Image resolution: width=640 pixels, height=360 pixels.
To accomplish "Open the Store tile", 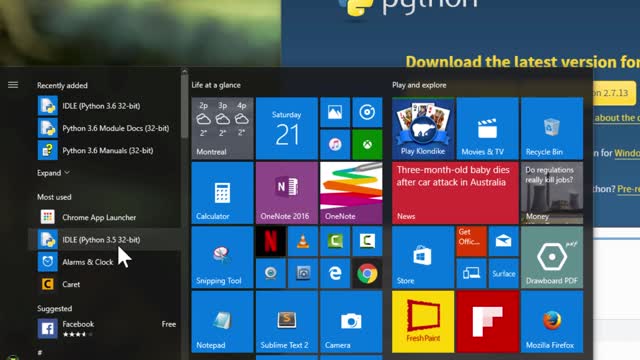I will coord(423,257).
